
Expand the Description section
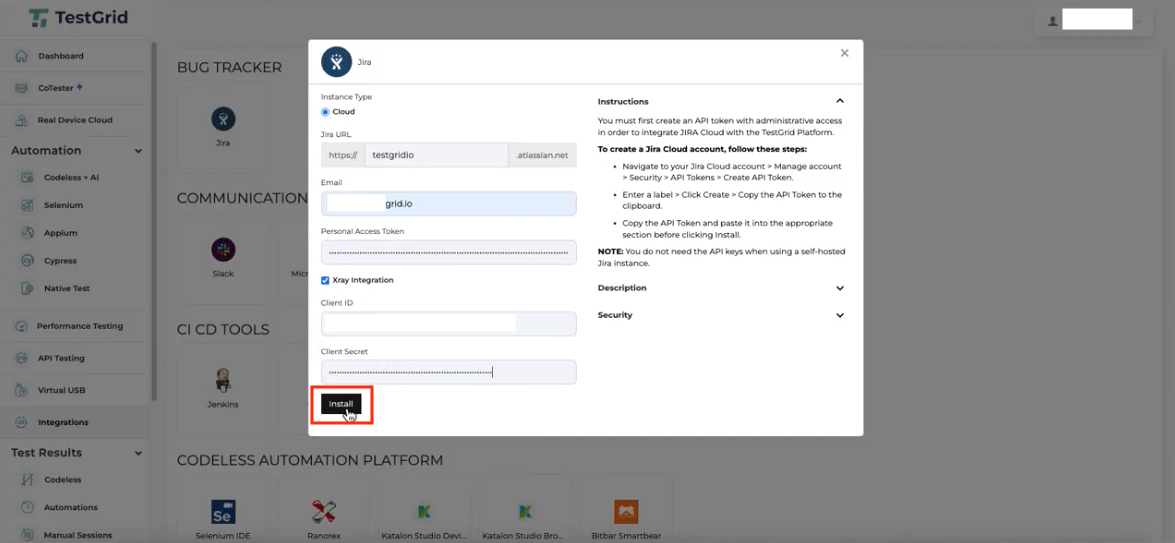(840, 288)
